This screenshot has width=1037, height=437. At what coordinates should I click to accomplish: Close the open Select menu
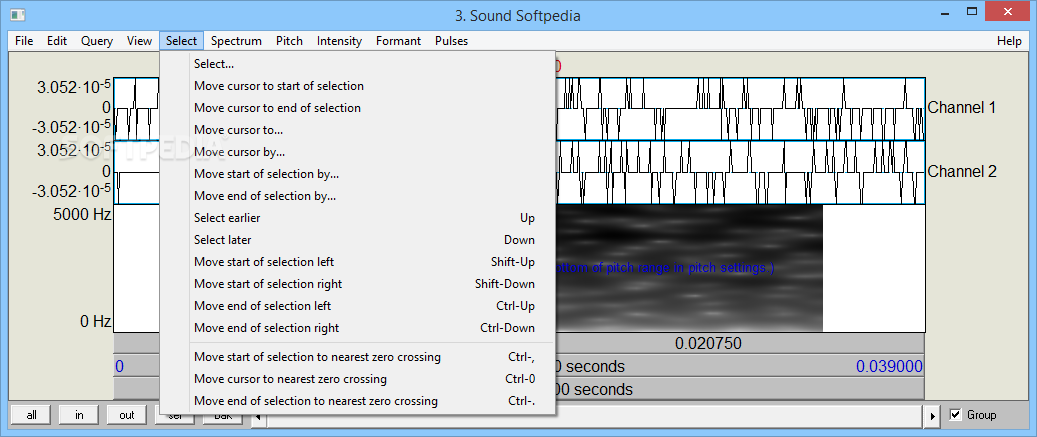click(x=181, y=41)
